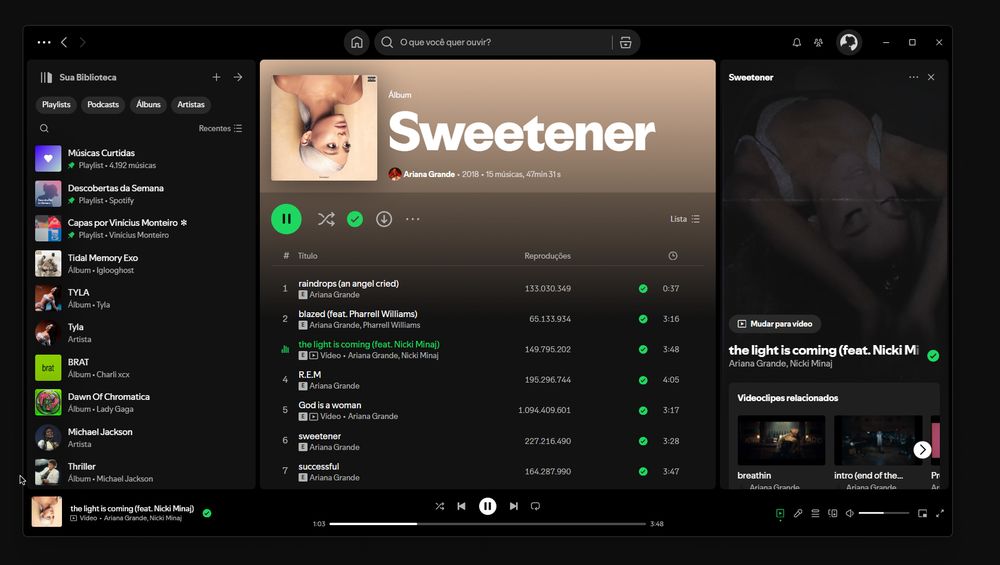Open the intro (end of the...) video thumbnail
This screenshot has height=565, width=1000.
tap(878, 440)
